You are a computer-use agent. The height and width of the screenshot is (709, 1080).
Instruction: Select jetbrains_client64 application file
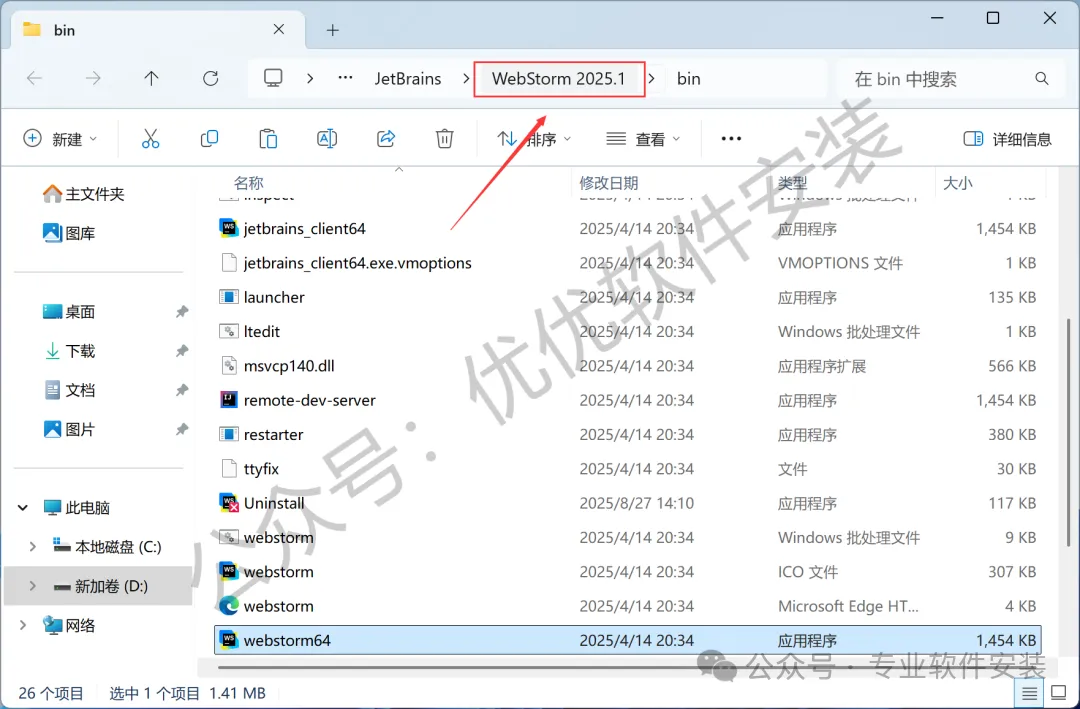click(x=627, y=229)
